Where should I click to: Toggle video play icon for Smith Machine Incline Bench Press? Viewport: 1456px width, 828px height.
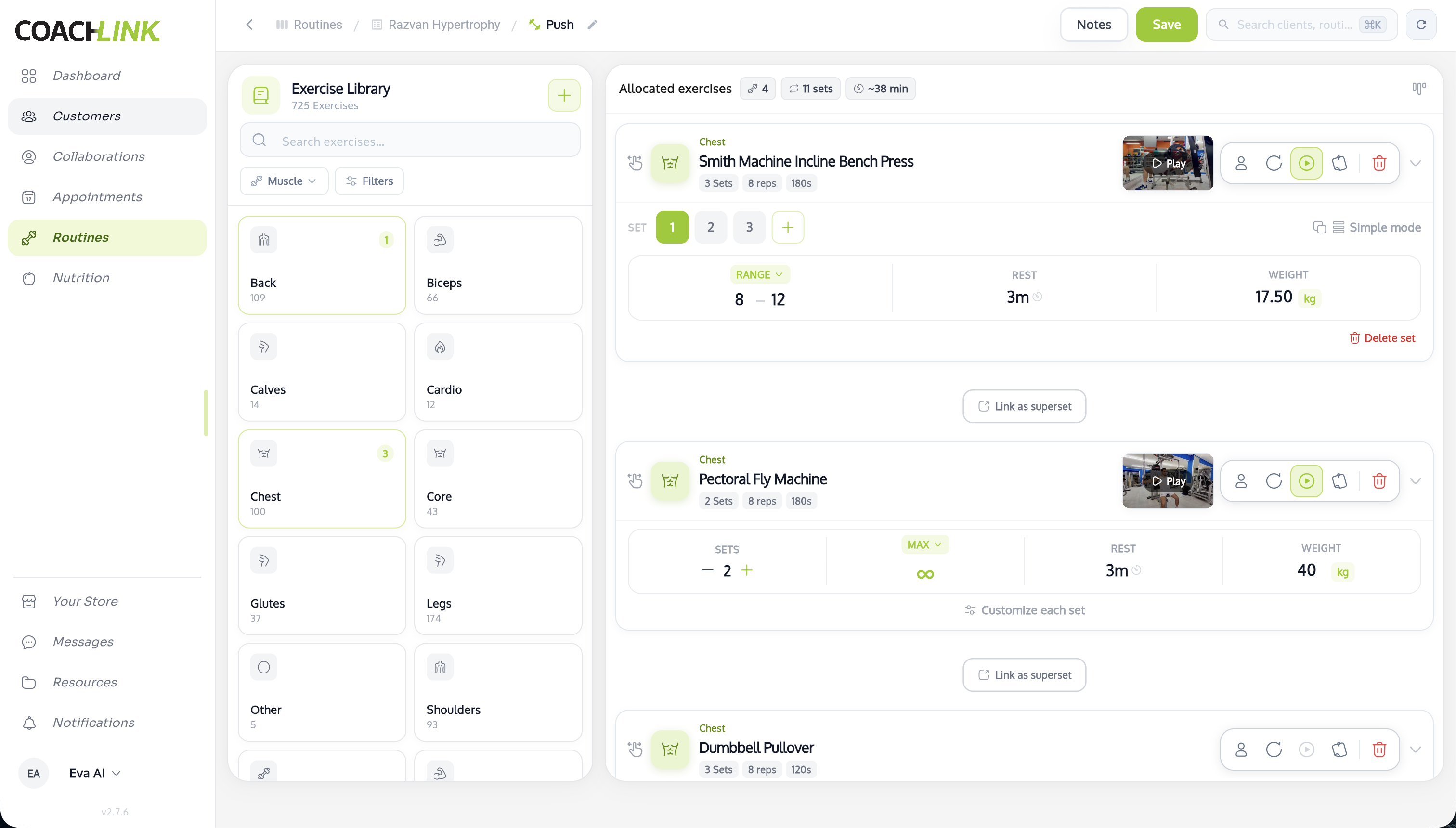click(x=1306, y=163)
